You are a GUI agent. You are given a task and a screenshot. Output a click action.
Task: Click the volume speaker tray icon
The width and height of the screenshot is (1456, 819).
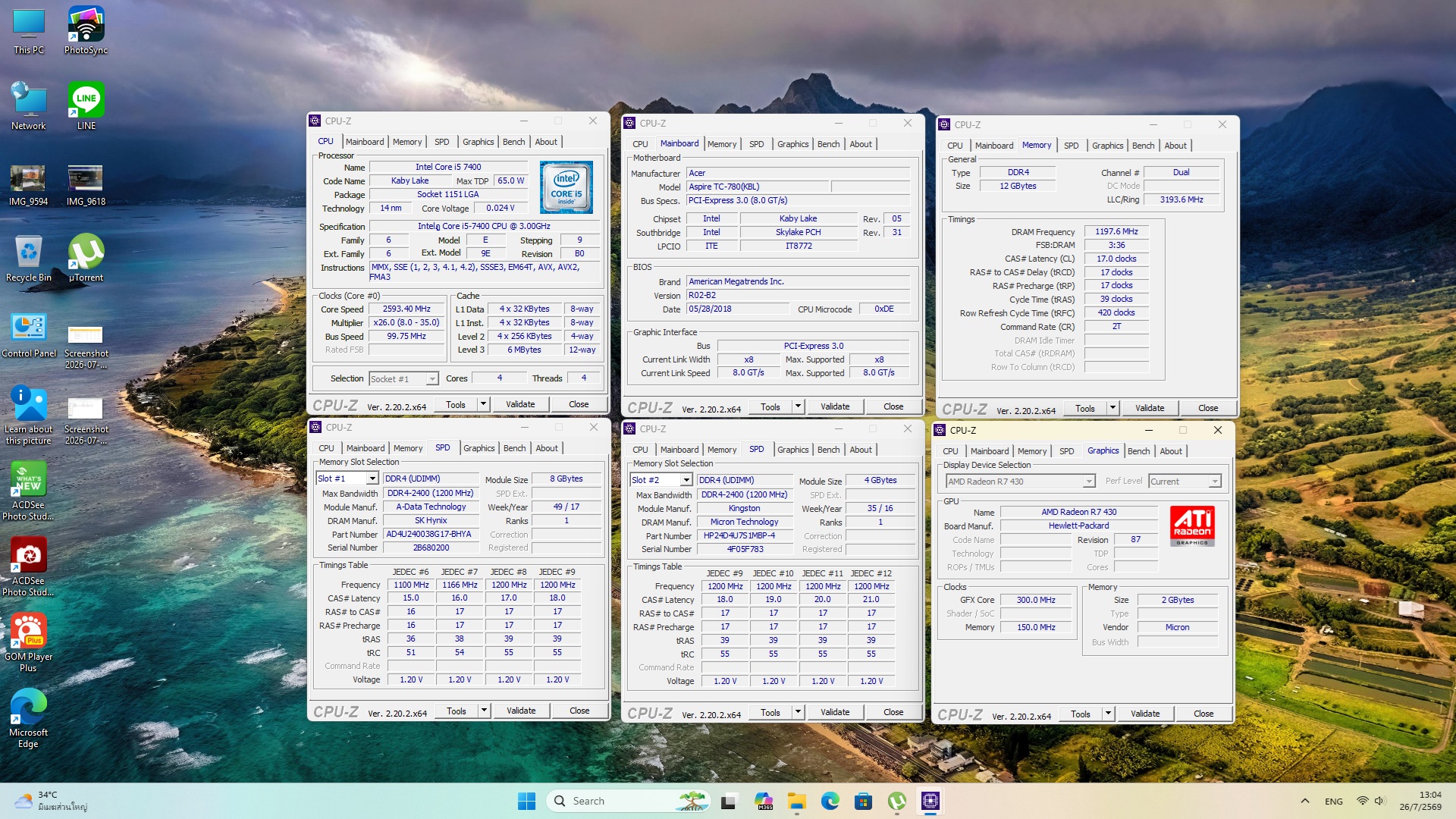pos(1379,801)
